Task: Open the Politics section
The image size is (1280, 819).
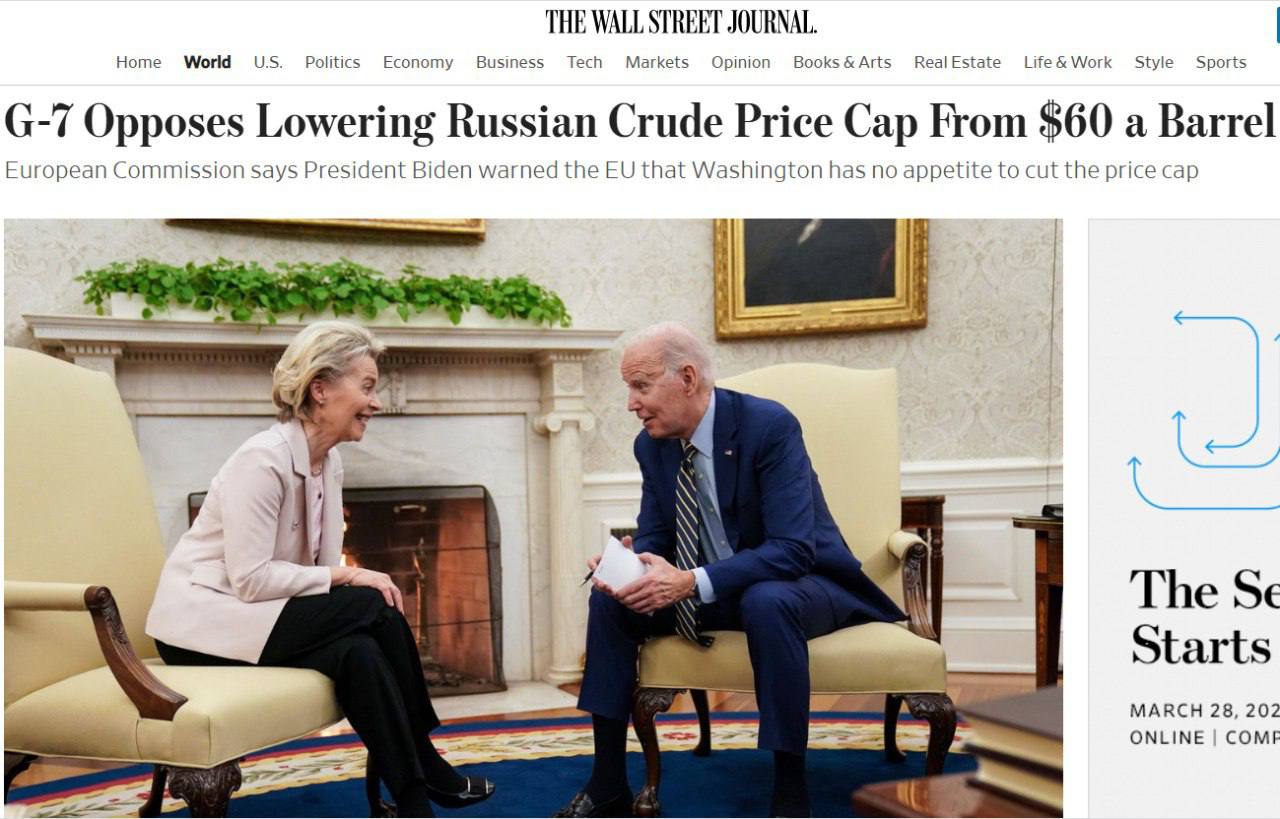Action: coord(332,62)
